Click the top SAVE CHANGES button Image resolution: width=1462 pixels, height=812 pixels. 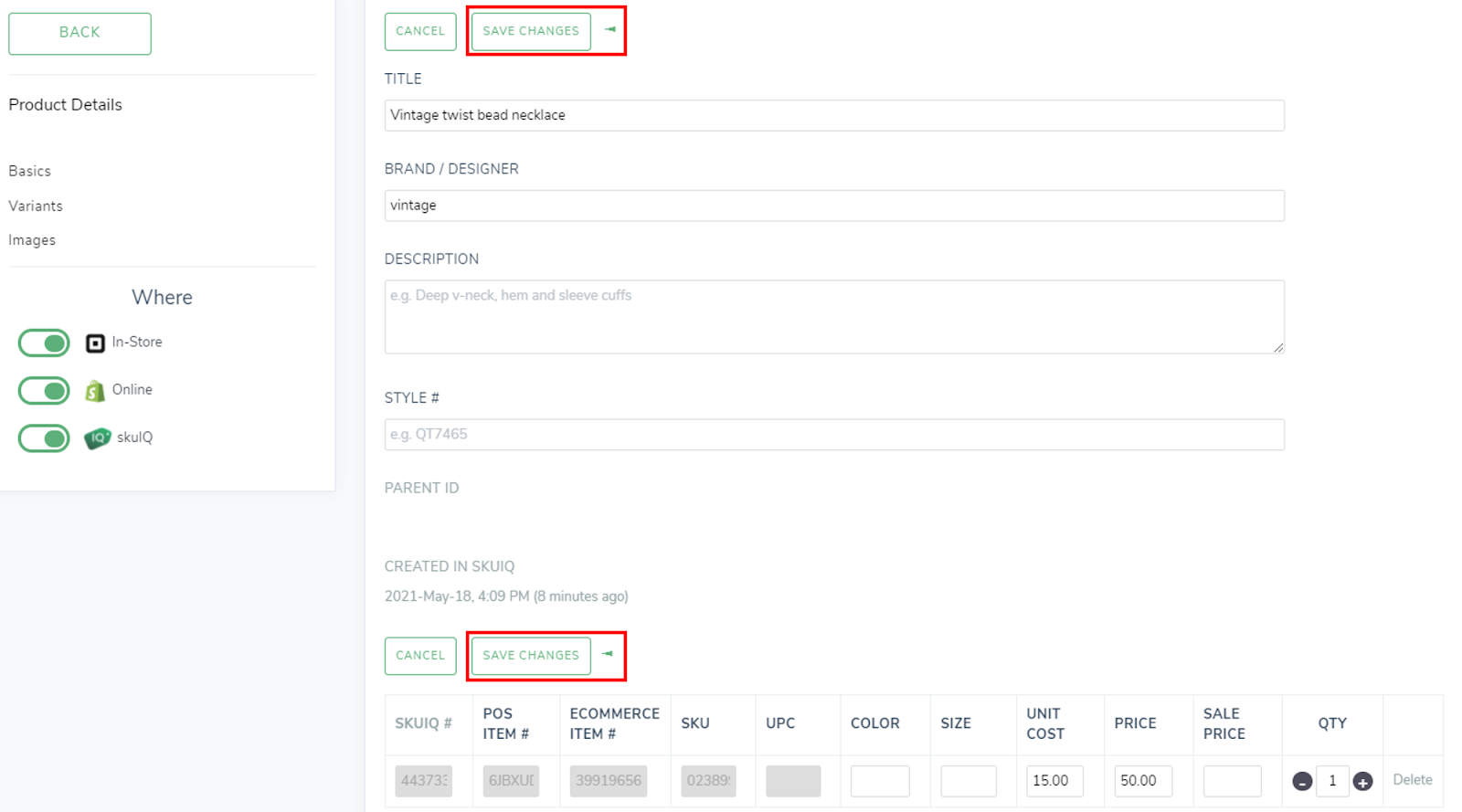[531, 31]
